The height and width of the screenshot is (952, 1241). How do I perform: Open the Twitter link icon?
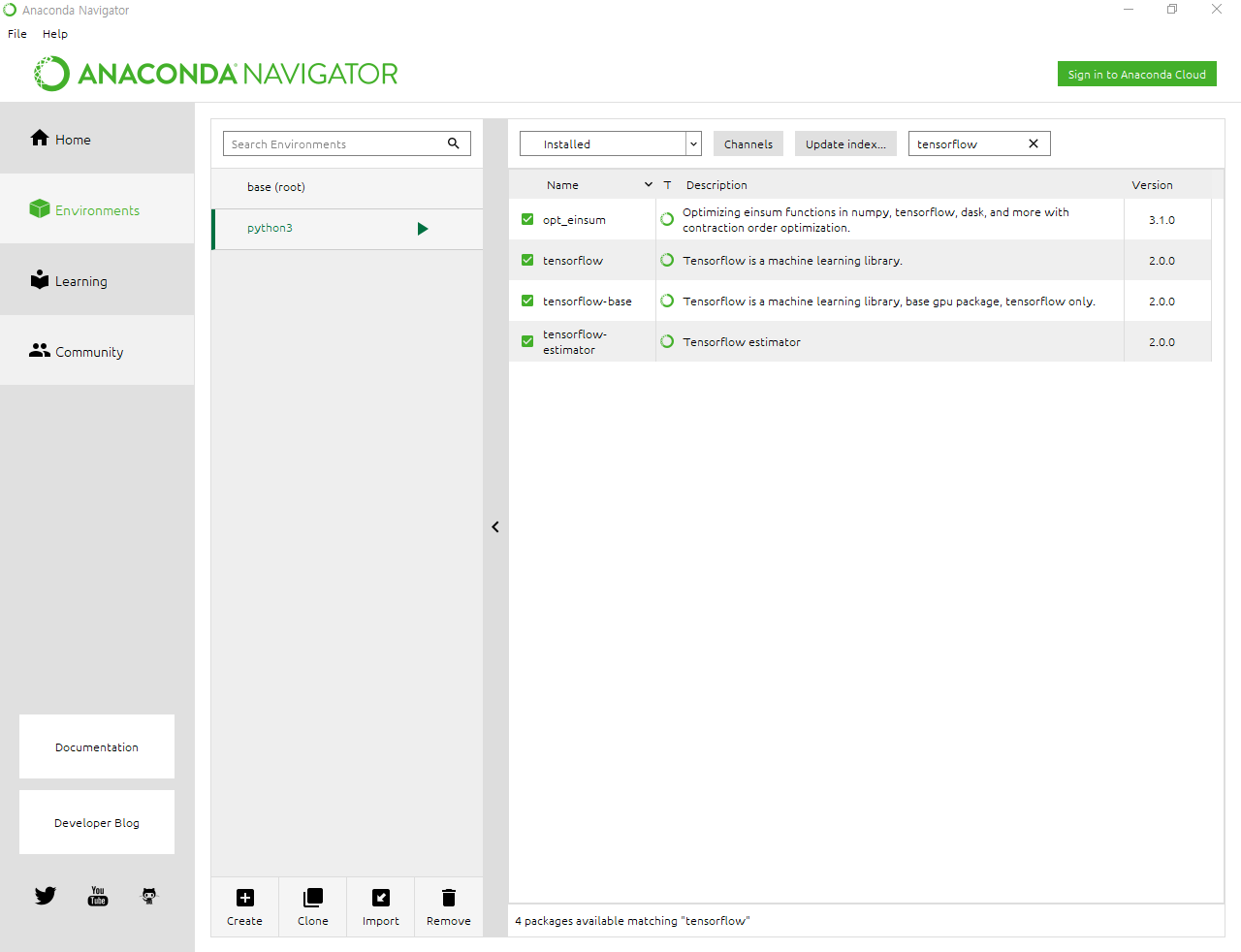coord(46,896)
